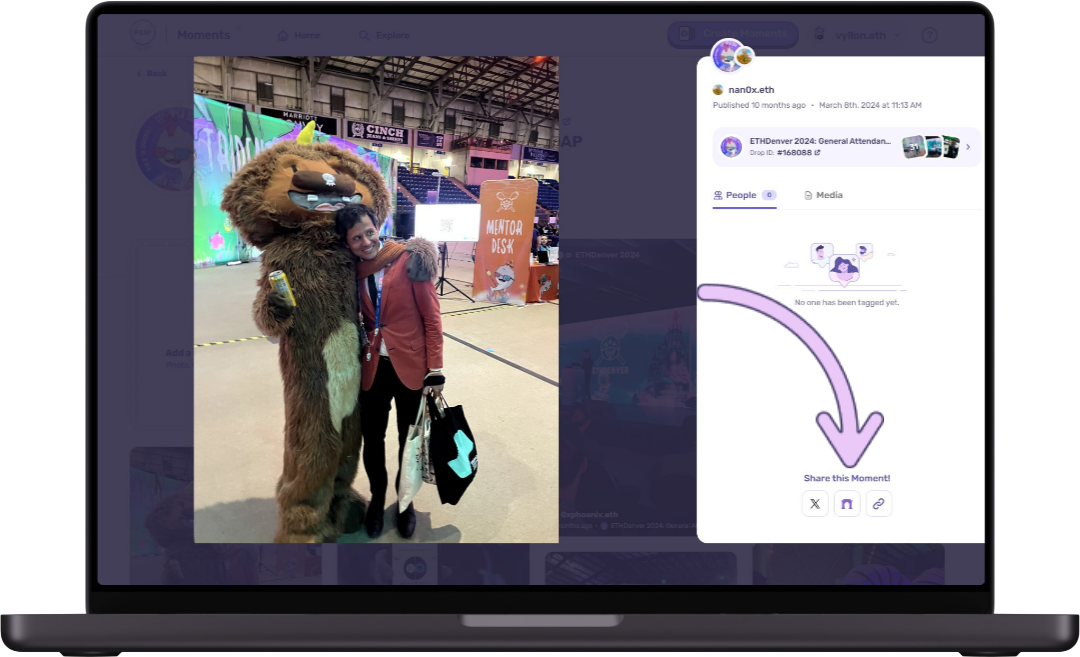Screen dimensions: 1080x657
Task: Click the mascot photo in the lightbox
Action: pyautogui.click(x=376, y=300)
